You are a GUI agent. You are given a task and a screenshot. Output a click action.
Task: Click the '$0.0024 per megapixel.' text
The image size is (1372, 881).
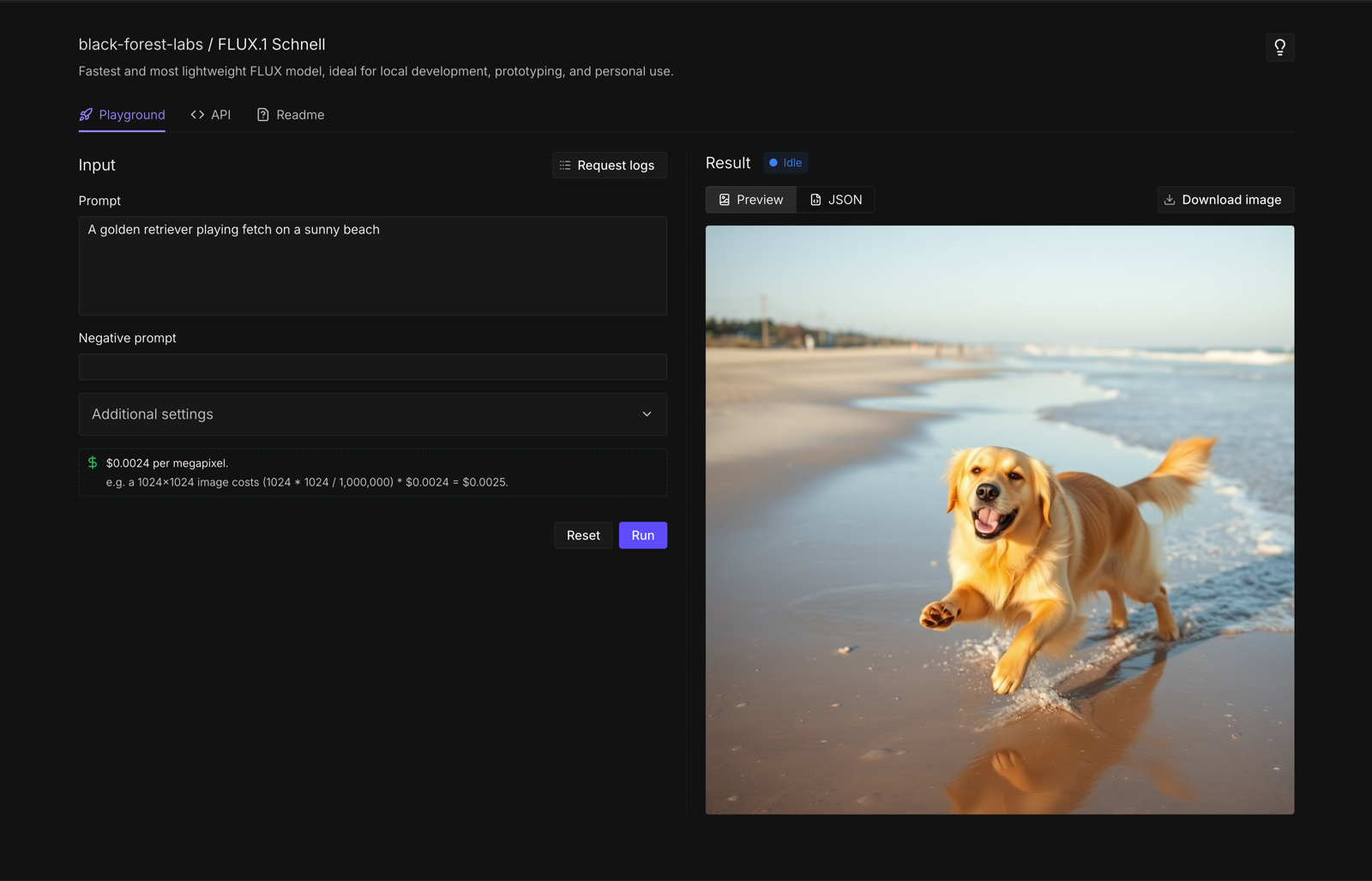(x=167, y=463)
